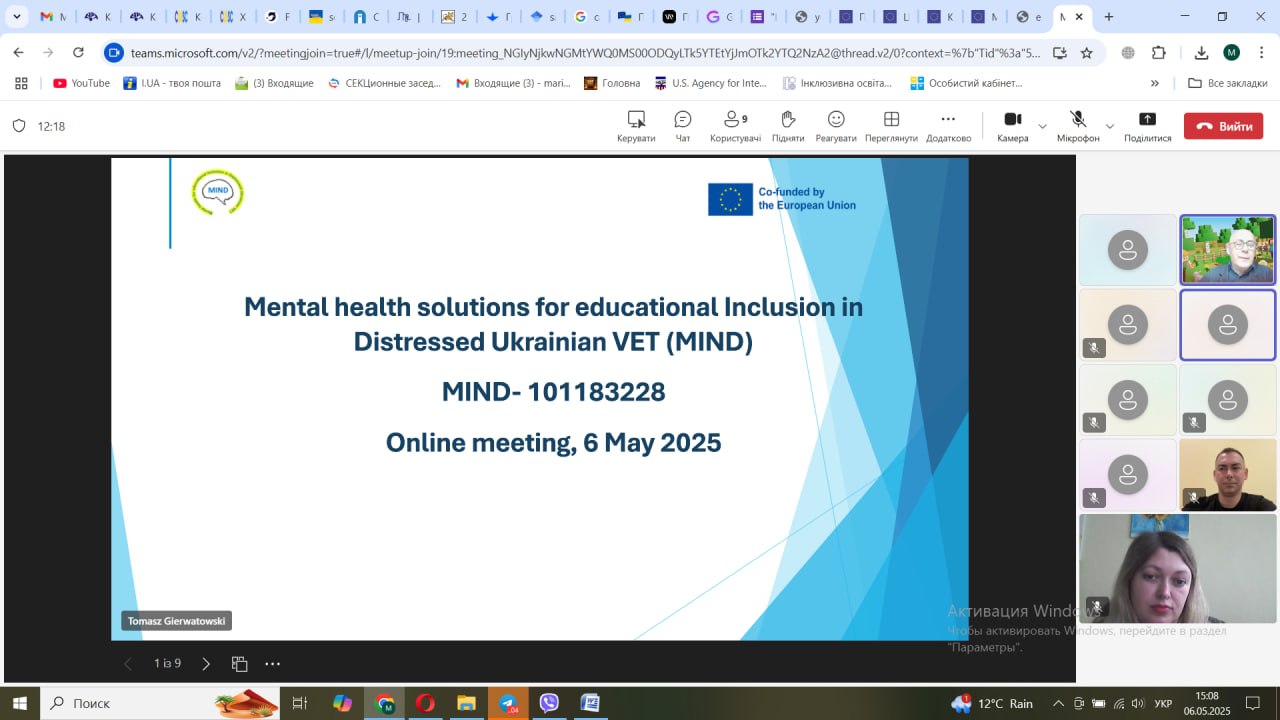
Task: Open the Windows notification center icon
Action: pos(1252,703)
